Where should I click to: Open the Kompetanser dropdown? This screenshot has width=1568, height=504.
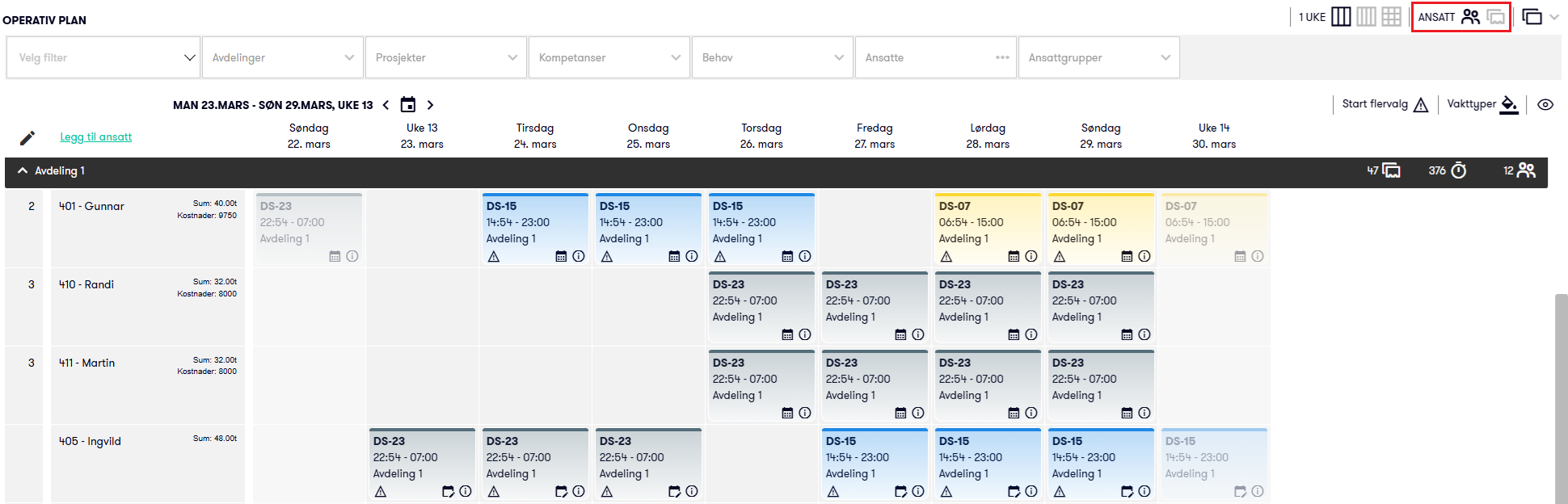tap(609, 57)
